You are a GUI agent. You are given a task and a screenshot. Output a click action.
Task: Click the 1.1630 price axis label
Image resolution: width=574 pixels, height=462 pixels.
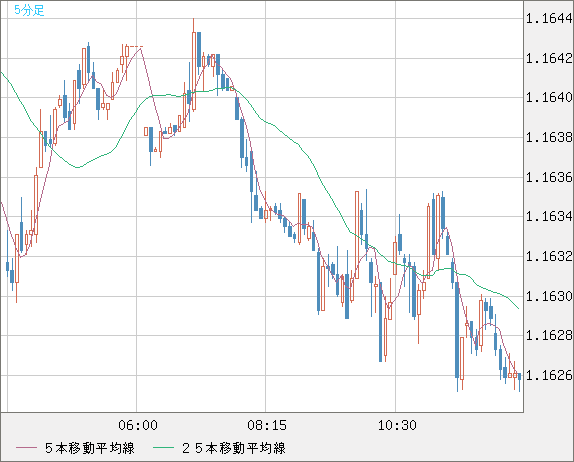pyautogui.click(x=549, y=296)
